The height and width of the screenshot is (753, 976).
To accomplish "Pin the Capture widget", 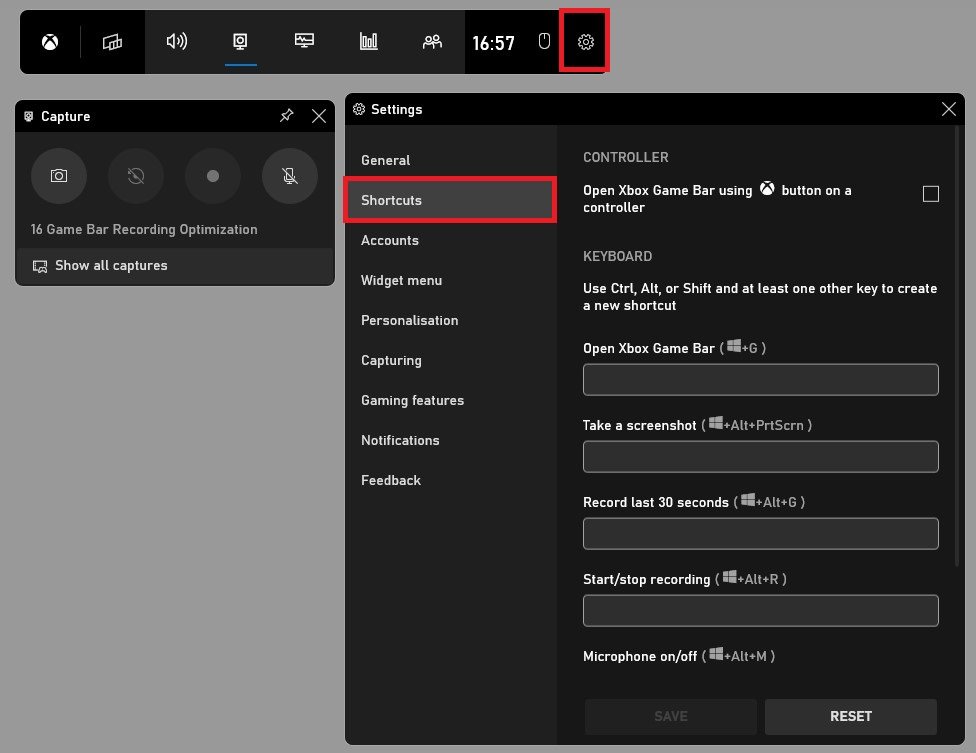I will click(x=287, y=116).
